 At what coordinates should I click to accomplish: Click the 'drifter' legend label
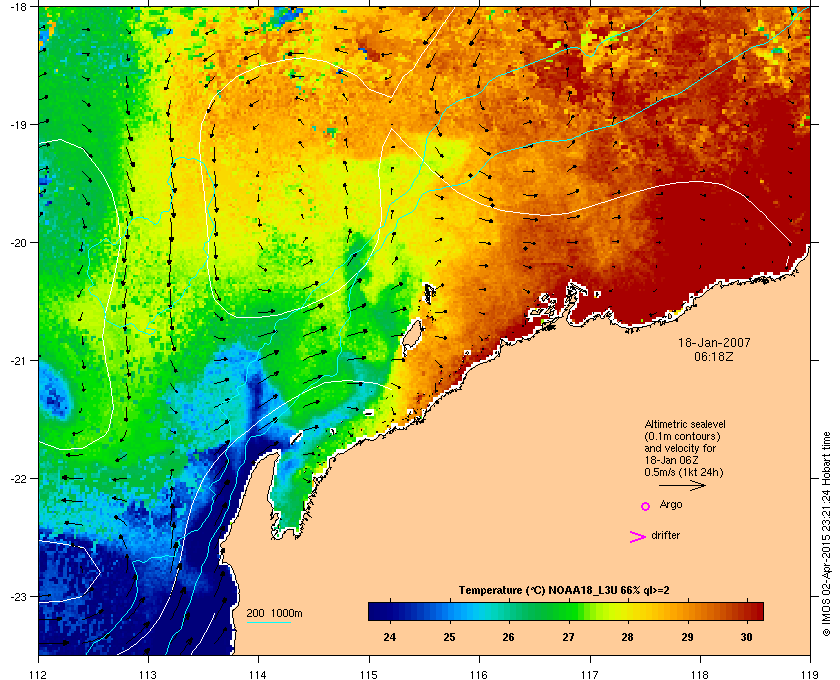(665, 535)
